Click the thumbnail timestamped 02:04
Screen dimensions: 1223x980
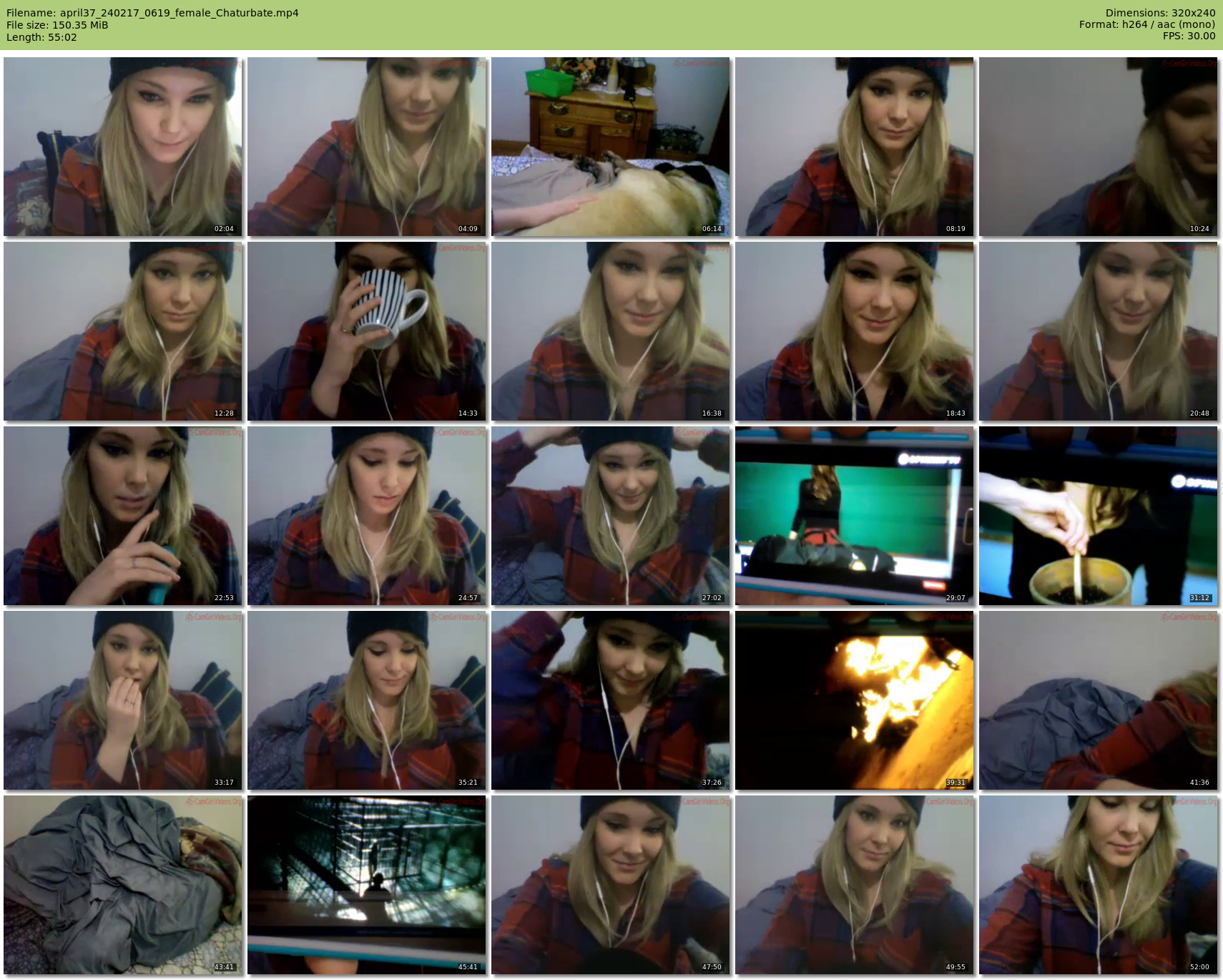[123, 147]
